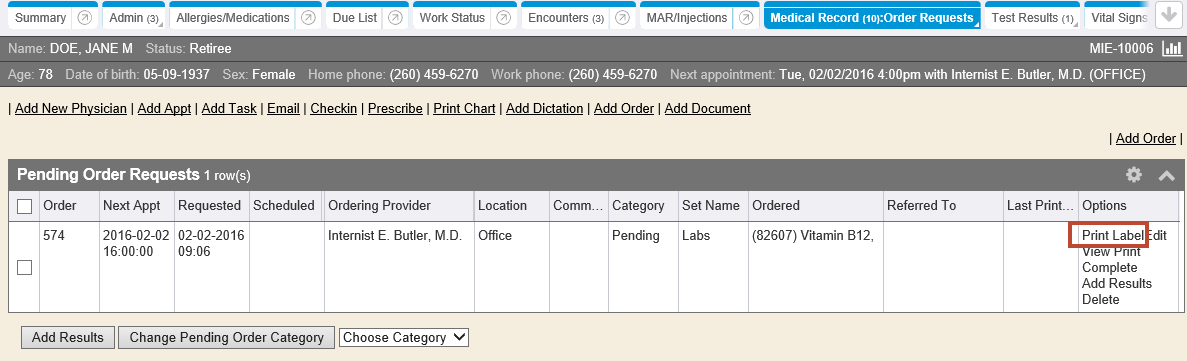The image size is (1187, 361).
Task: Click pop-out arrow icon on Allergies/Medications tab
Action: (x=308, y=17)
